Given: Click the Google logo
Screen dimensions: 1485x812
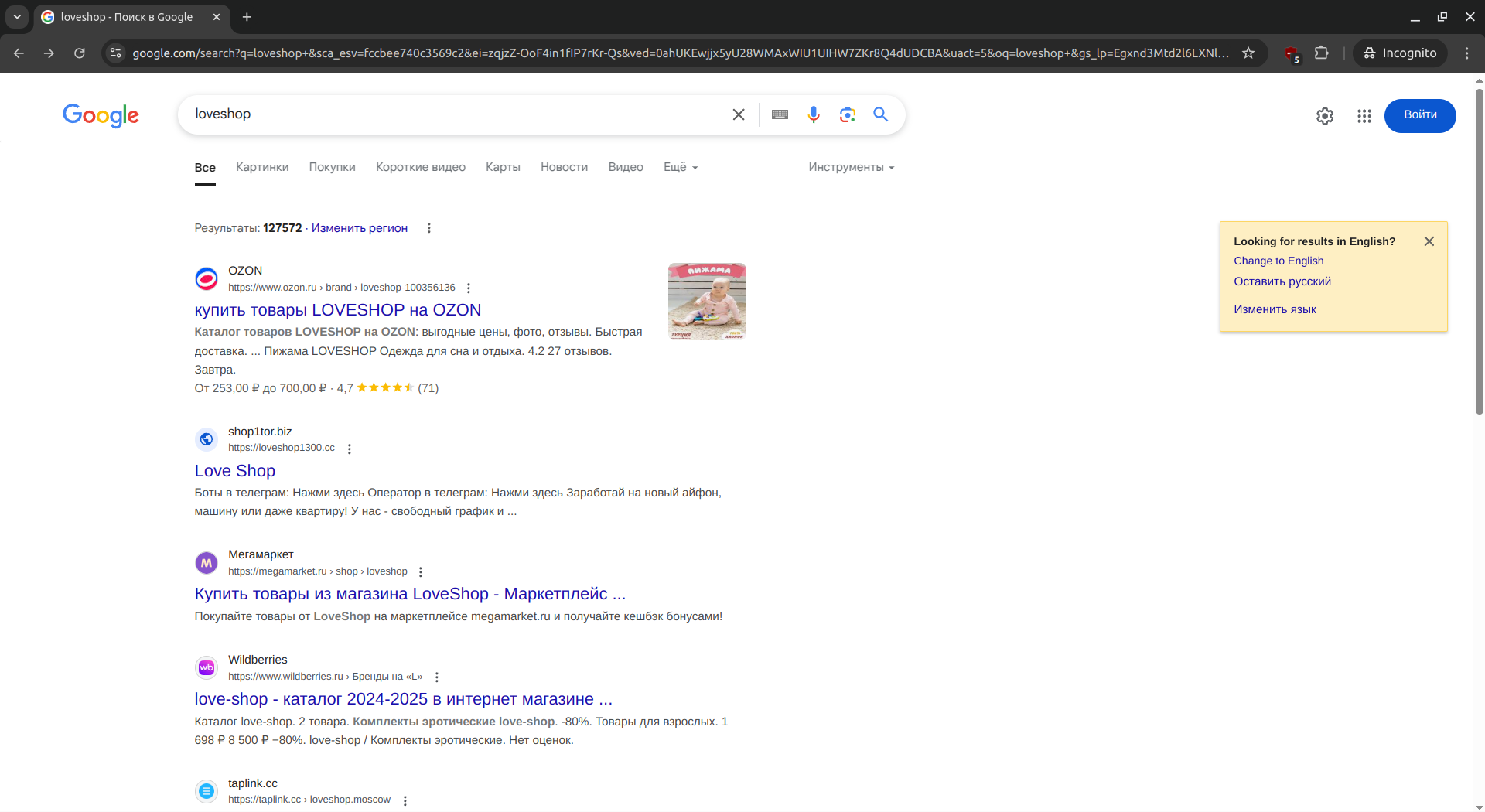Looking at the screenshot, I should (x=101, y=115).
